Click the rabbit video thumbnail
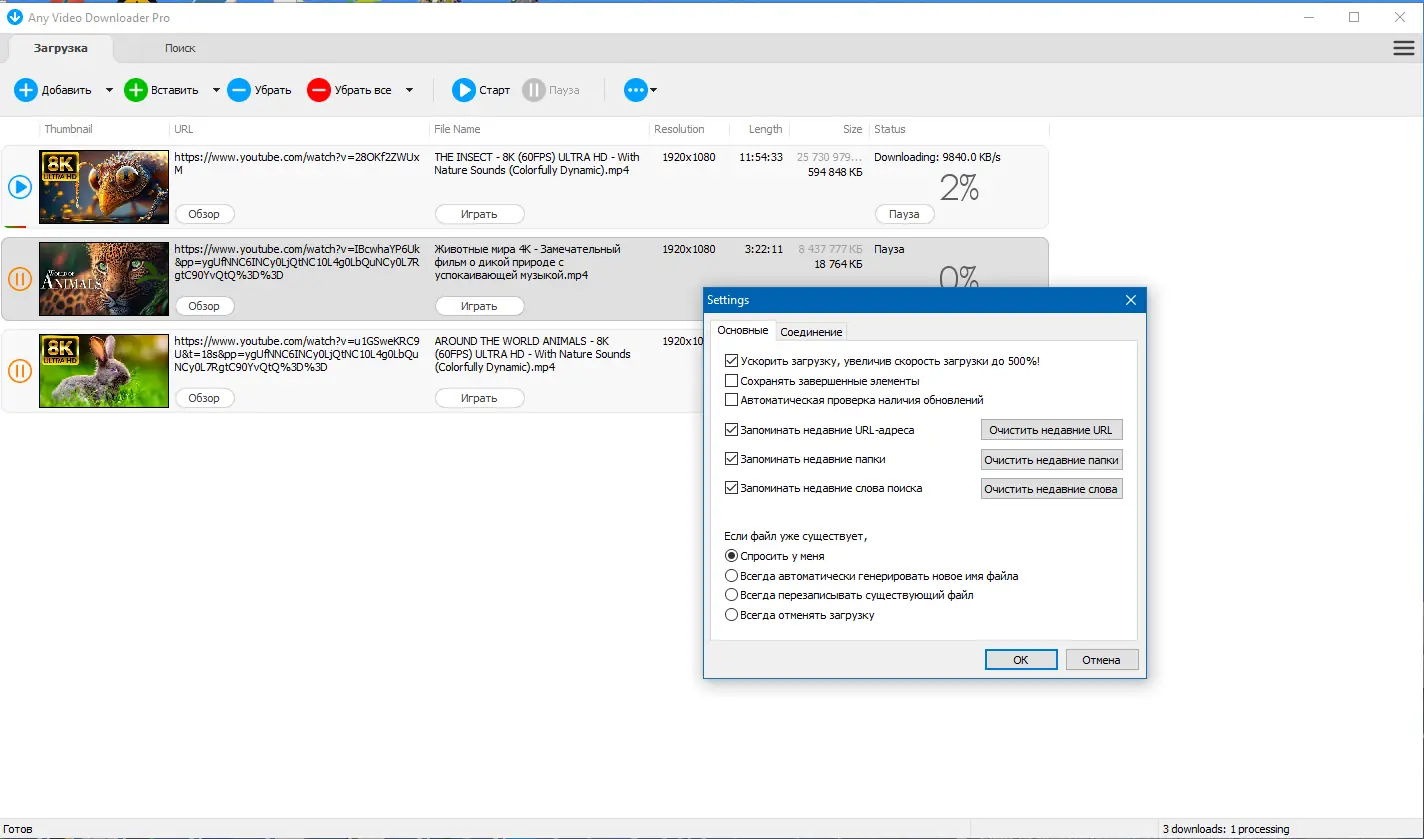The image size is (1424, 839). [103, 370]
